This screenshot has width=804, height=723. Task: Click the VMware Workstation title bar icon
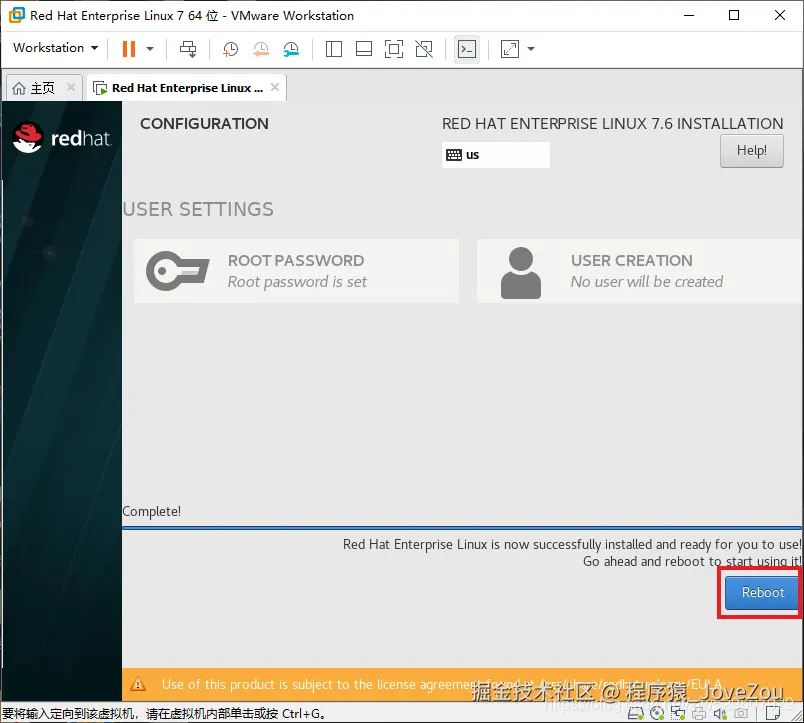pyautogui.click(x=16, y=15)
